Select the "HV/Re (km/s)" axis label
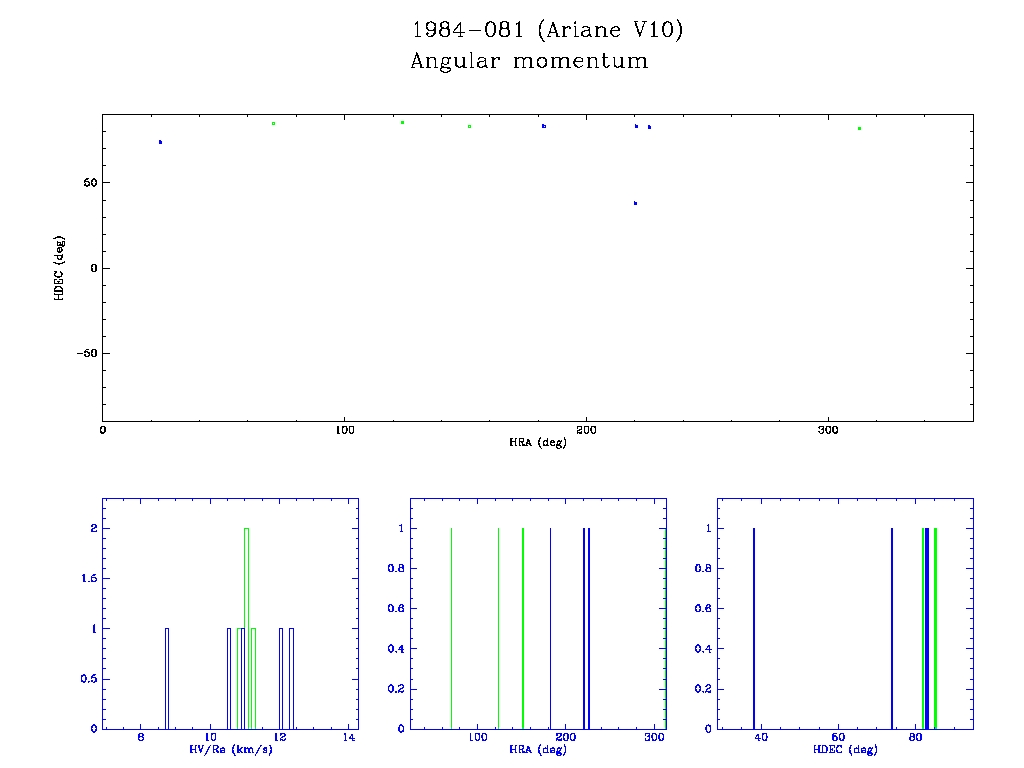 (x=231, y=749)
